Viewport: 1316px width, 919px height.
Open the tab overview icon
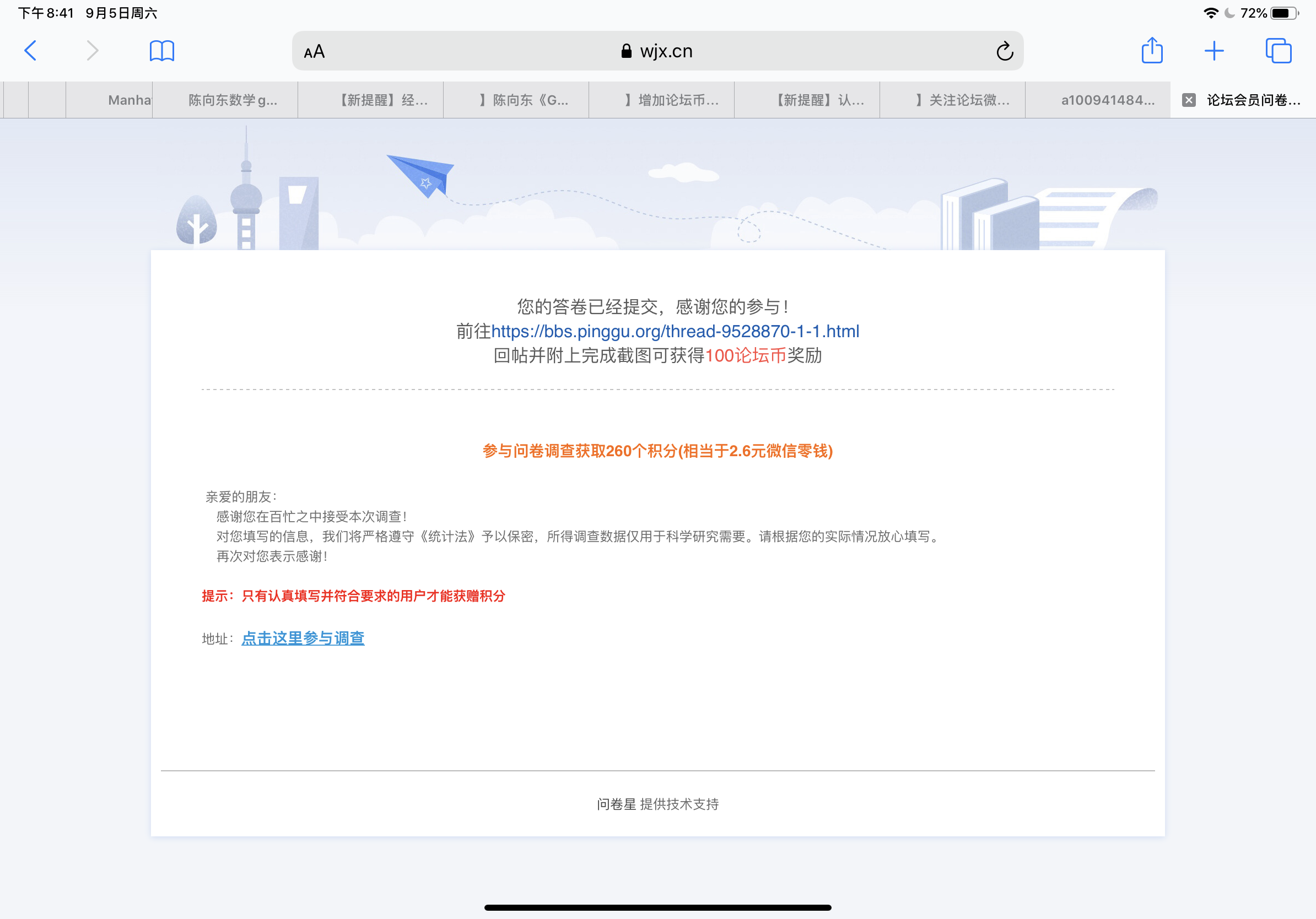click(x=1278, y=51)
